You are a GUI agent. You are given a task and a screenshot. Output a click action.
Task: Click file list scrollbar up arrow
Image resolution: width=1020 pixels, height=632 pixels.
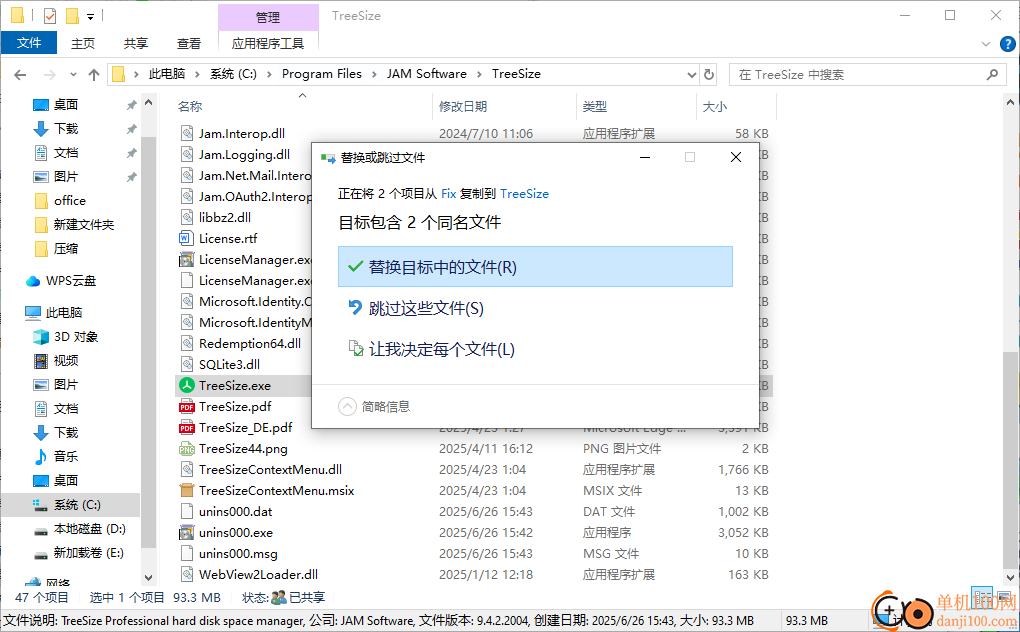1010,102
